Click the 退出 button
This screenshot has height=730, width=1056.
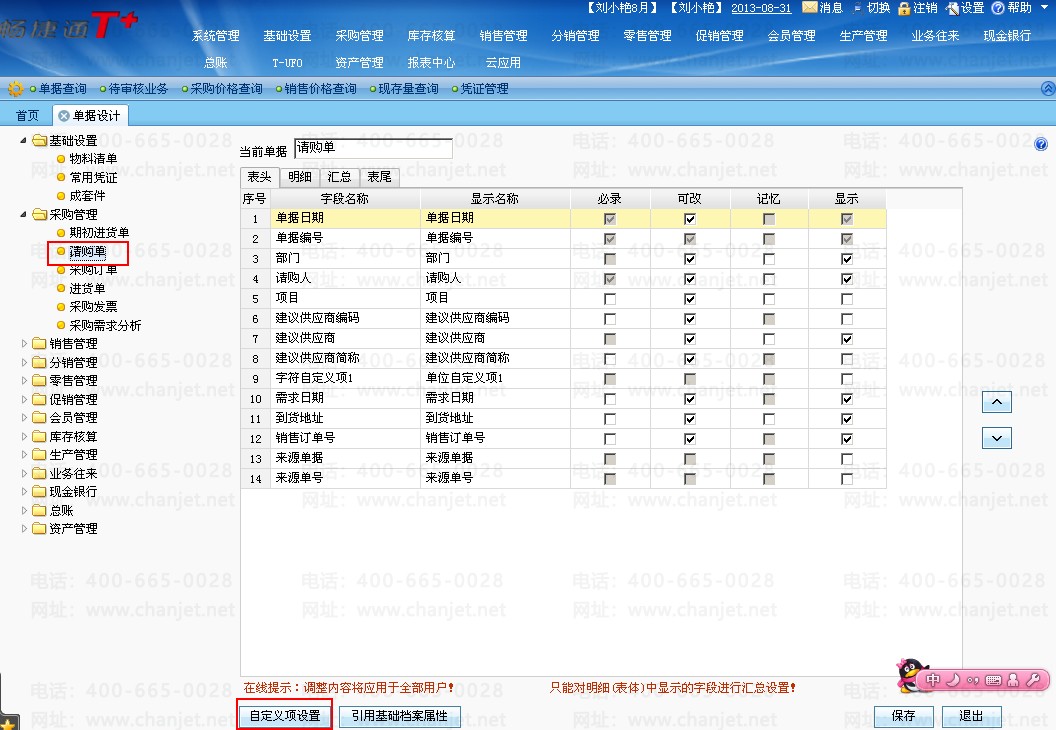970,716
